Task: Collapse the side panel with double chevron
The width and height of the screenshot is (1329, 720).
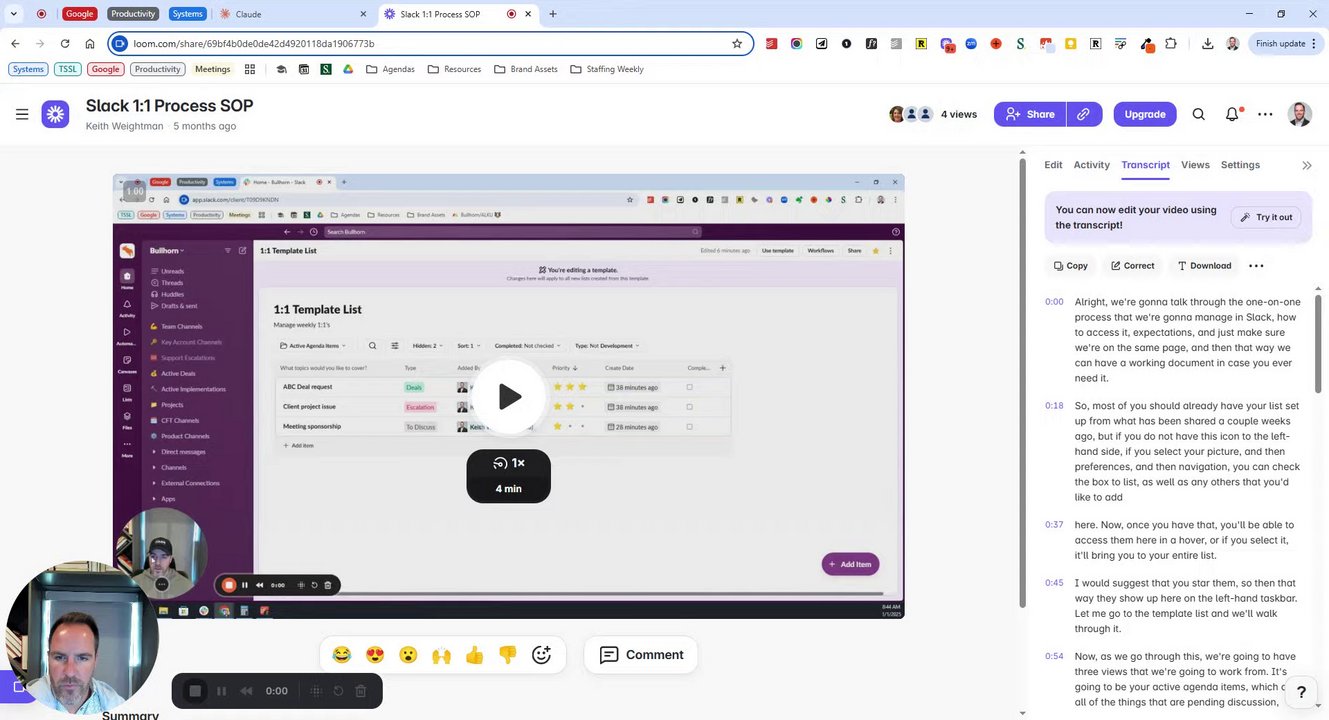Action: pyautogui.click(x=1306, y=165)
